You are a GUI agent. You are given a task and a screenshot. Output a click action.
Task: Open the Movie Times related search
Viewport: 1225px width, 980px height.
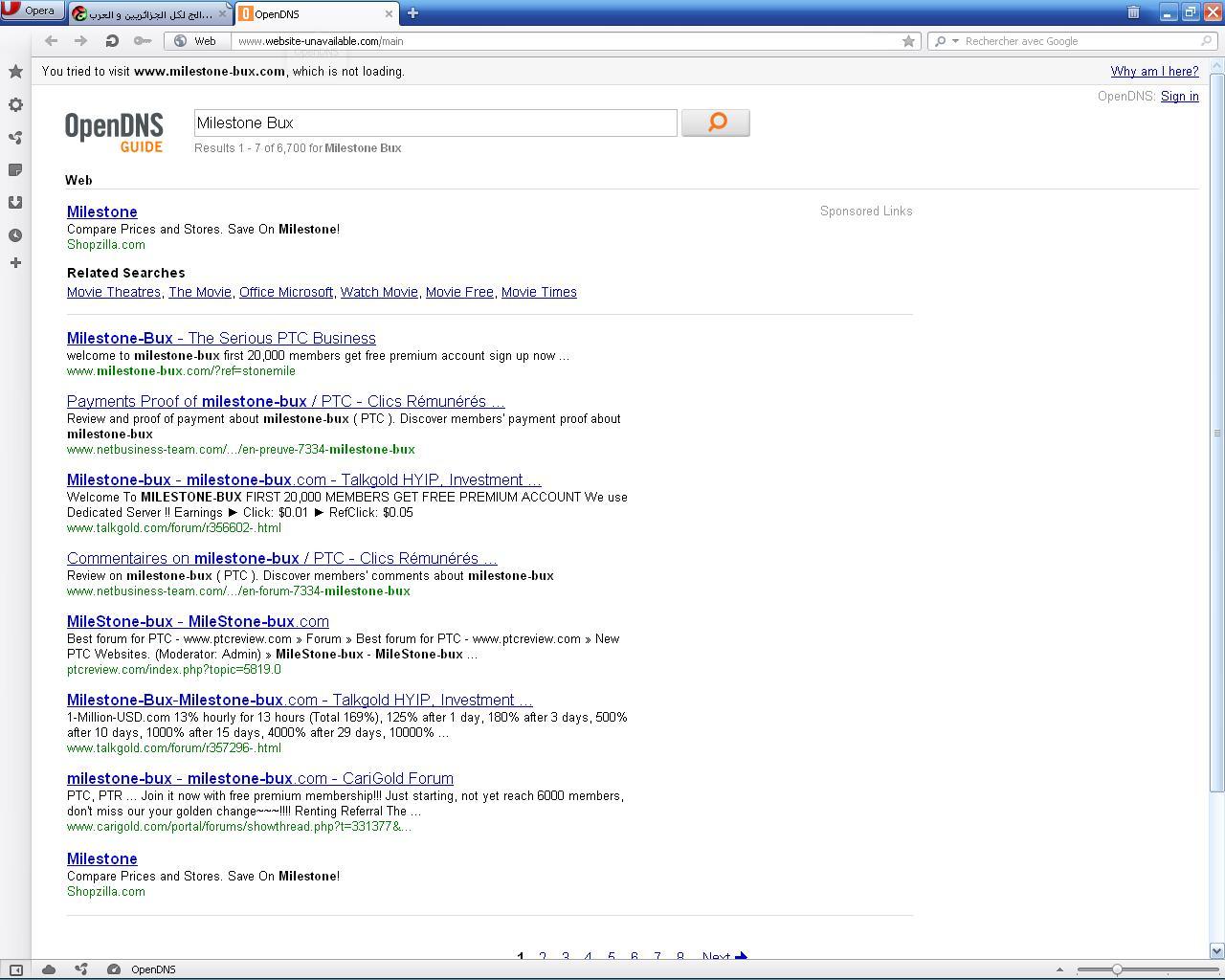click(539, 292)
